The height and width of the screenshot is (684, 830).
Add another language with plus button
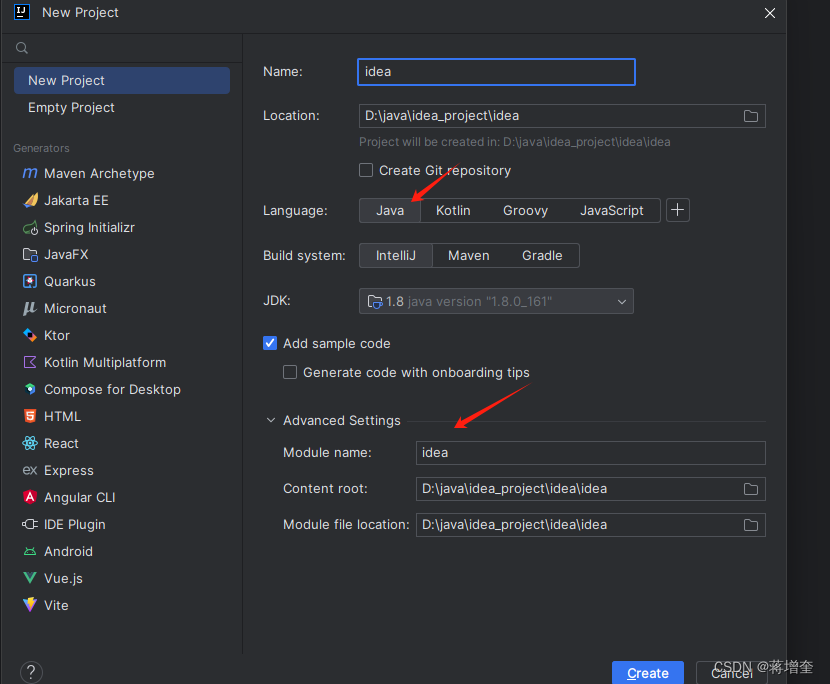[x=678, y=210]
